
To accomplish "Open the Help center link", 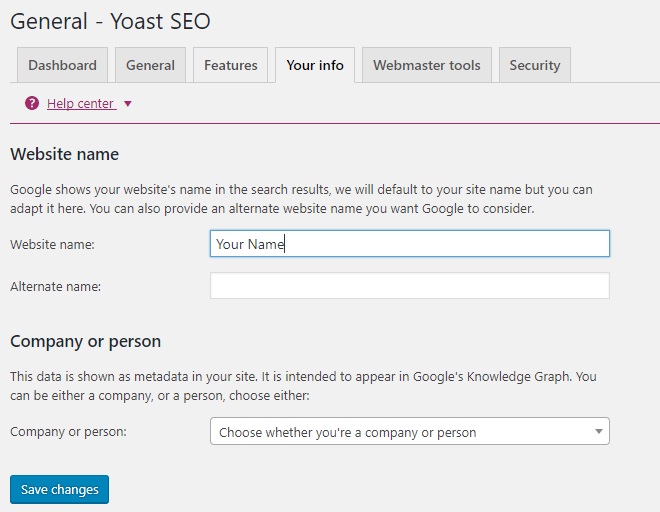I will click(80, 103).
